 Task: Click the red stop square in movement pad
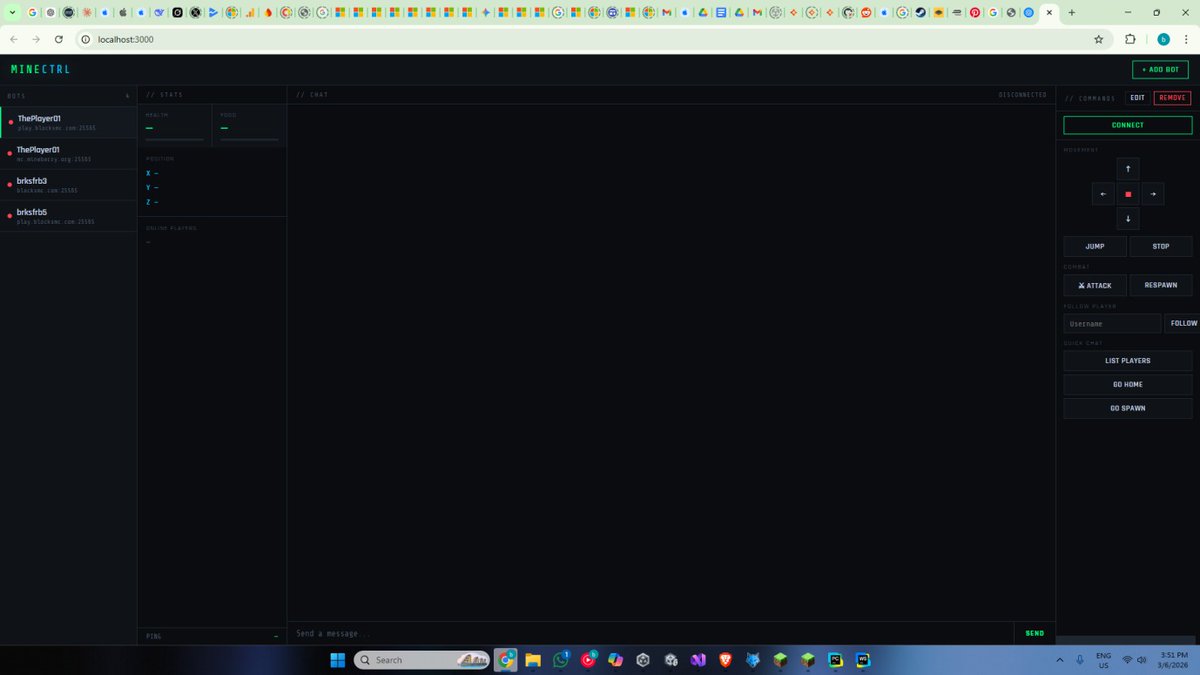pos(1127,194)
